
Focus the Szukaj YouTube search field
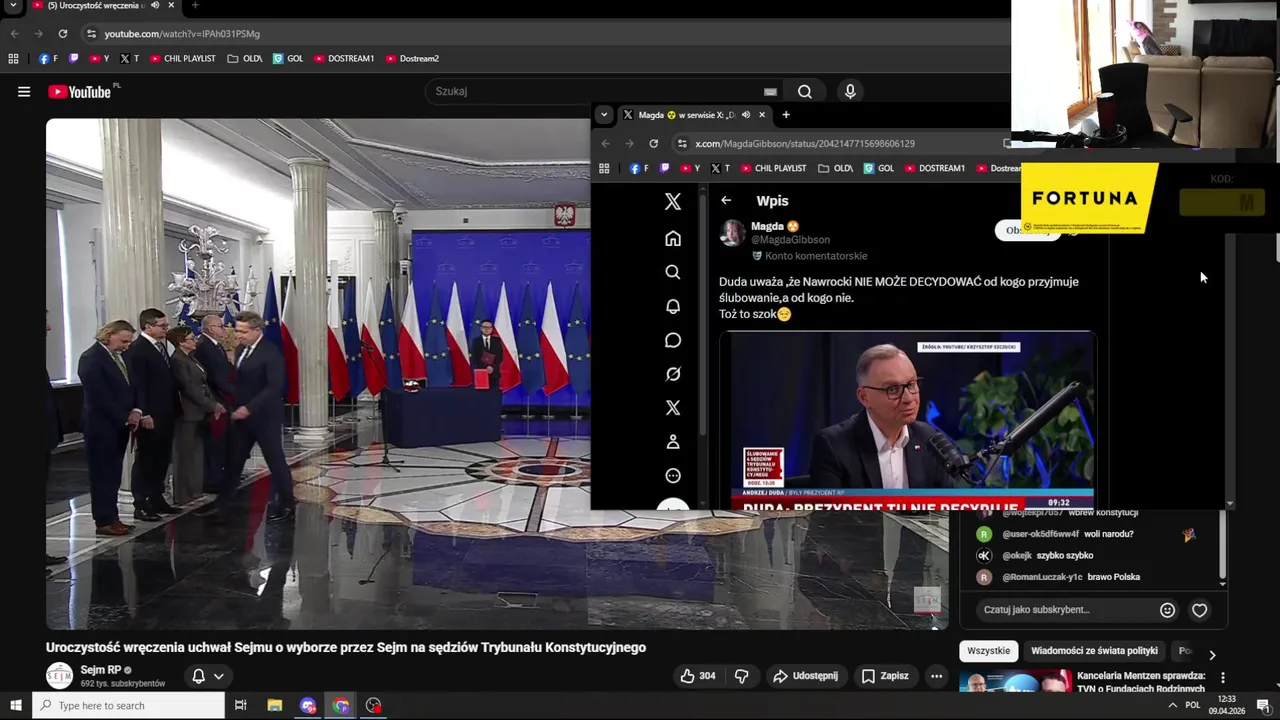pos(600,92)
